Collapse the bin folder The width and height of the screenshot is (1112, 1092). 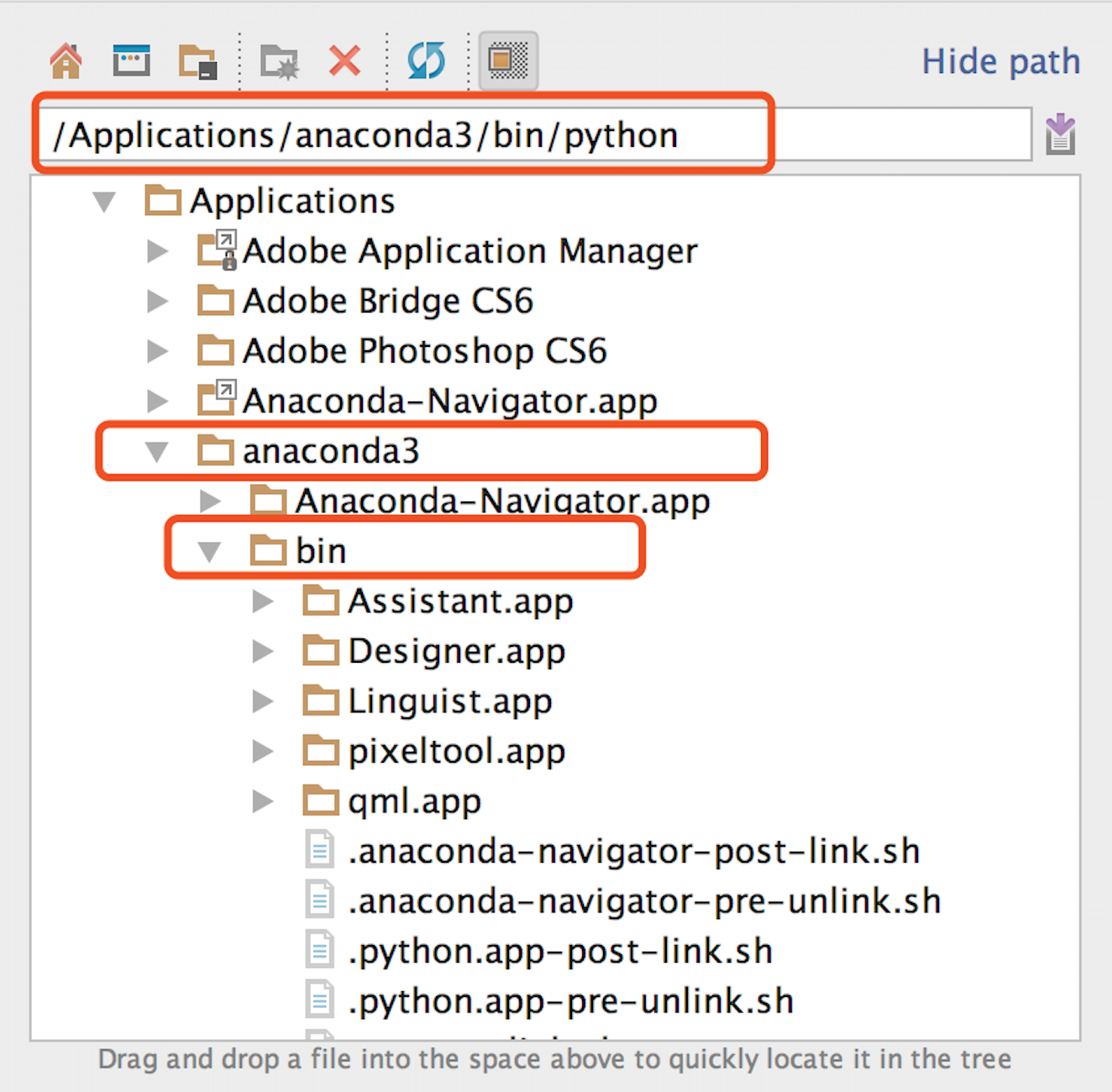[x=211, y=550]
